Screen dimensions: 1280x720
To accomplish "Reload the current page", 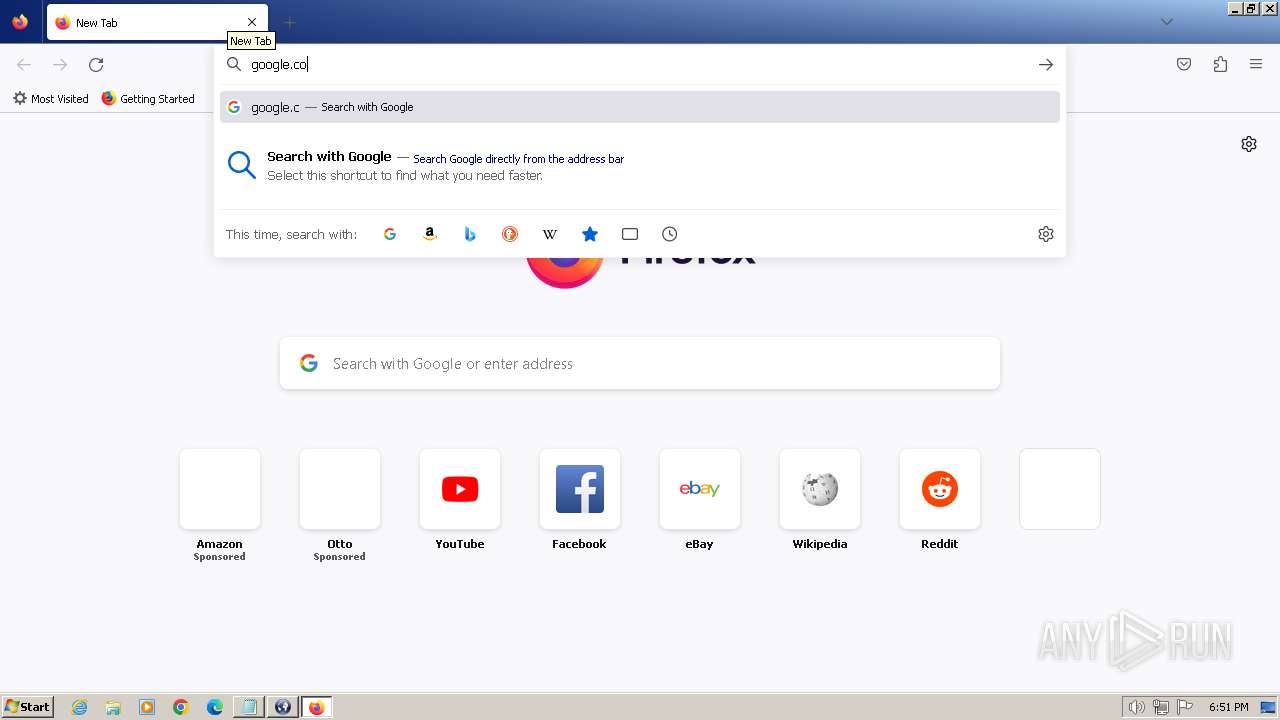I will click(x=96, y=64).
